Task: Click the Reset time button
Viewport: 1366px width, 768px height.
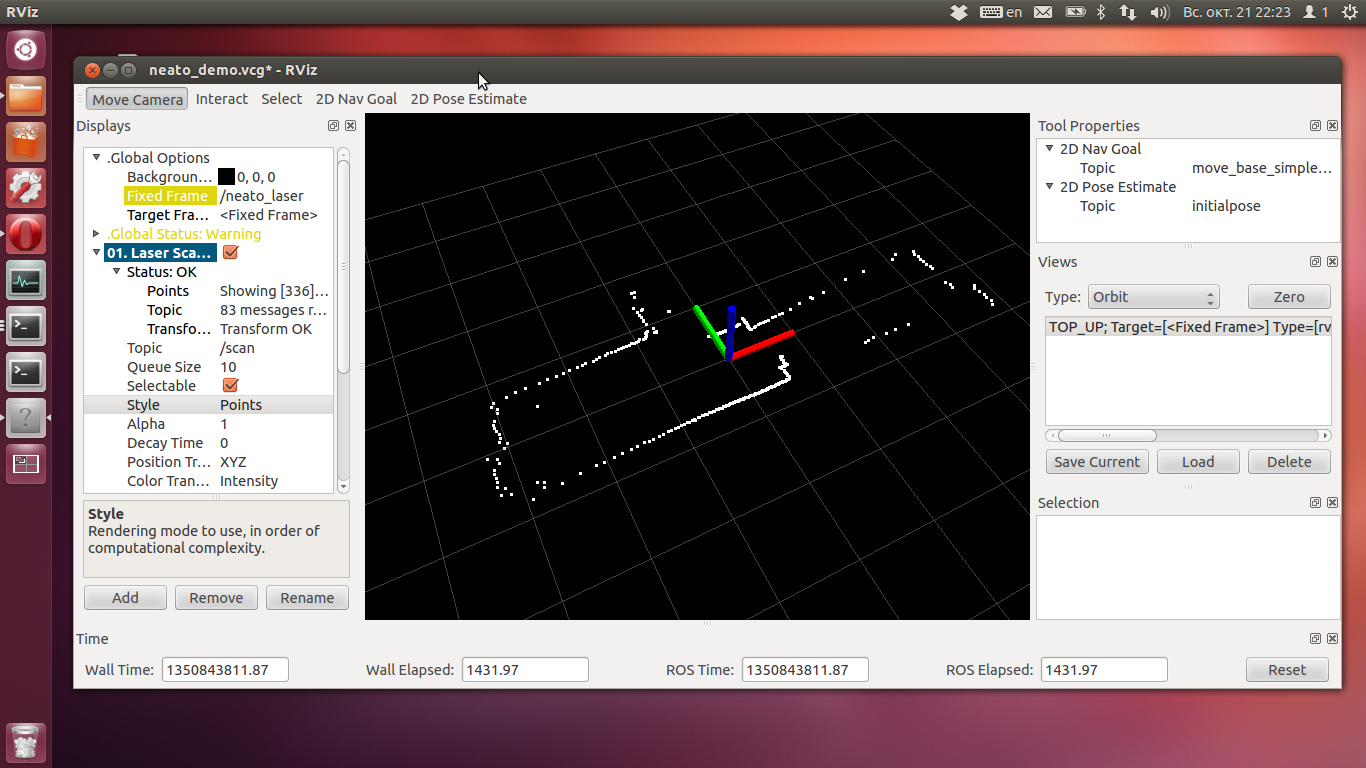Action: point(1287,670)
